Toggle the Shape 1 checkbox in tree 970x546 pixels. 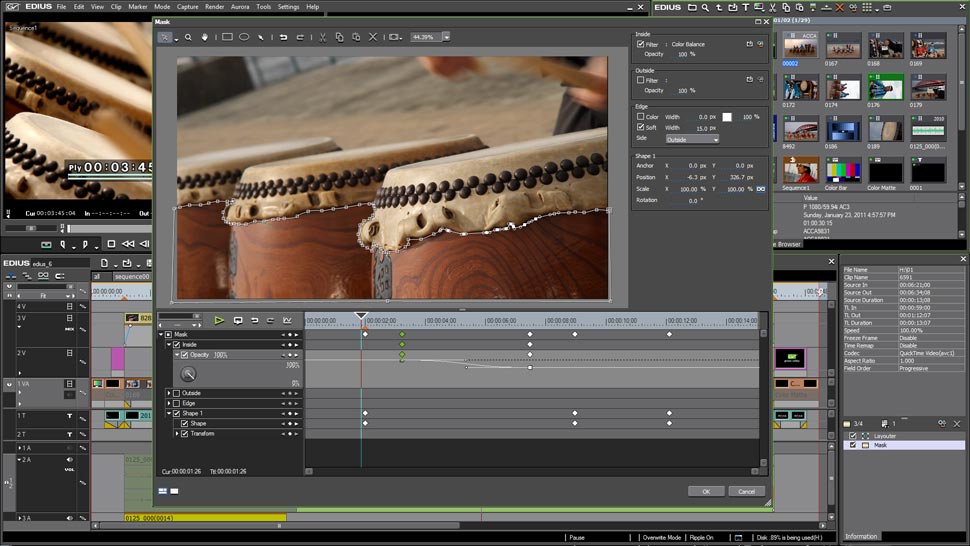pos(177,414)
